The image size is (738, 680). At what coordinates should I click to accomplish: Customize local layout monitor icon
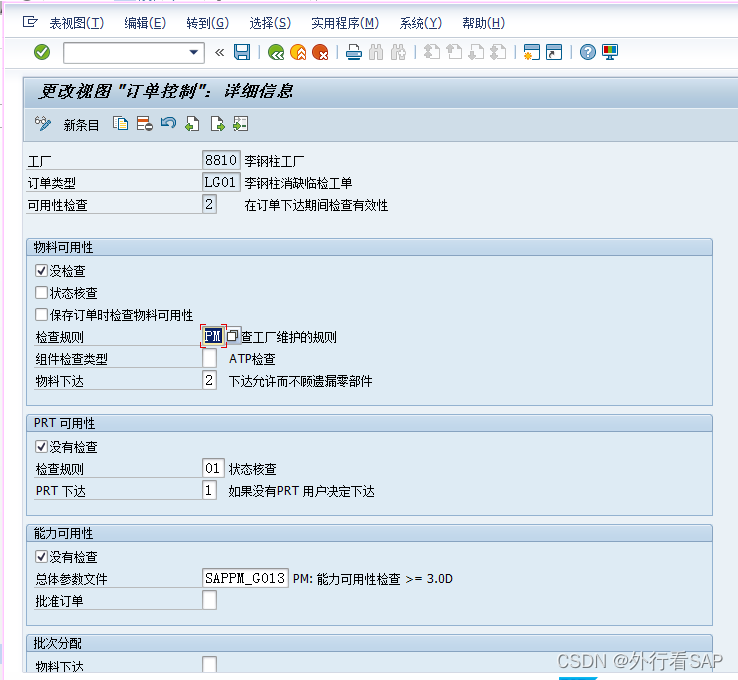(610, 52)
